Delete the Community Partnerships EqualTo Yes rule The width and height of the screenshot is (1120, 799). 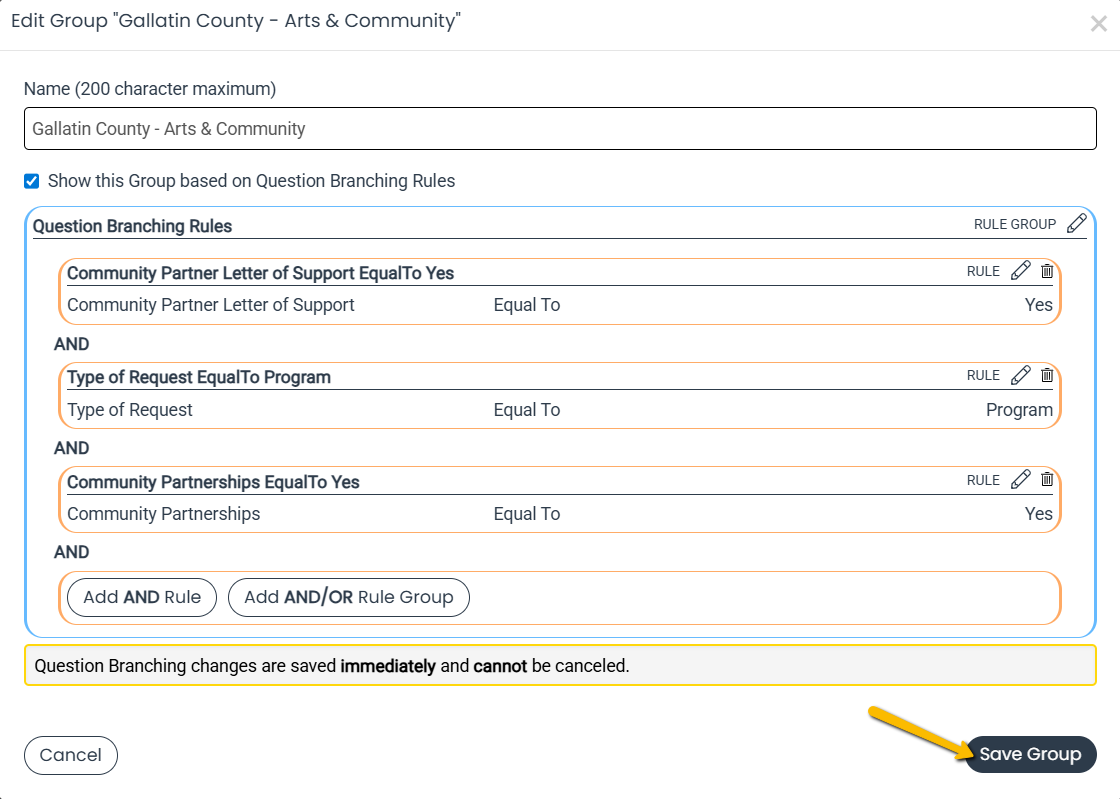pos(1047,480)
